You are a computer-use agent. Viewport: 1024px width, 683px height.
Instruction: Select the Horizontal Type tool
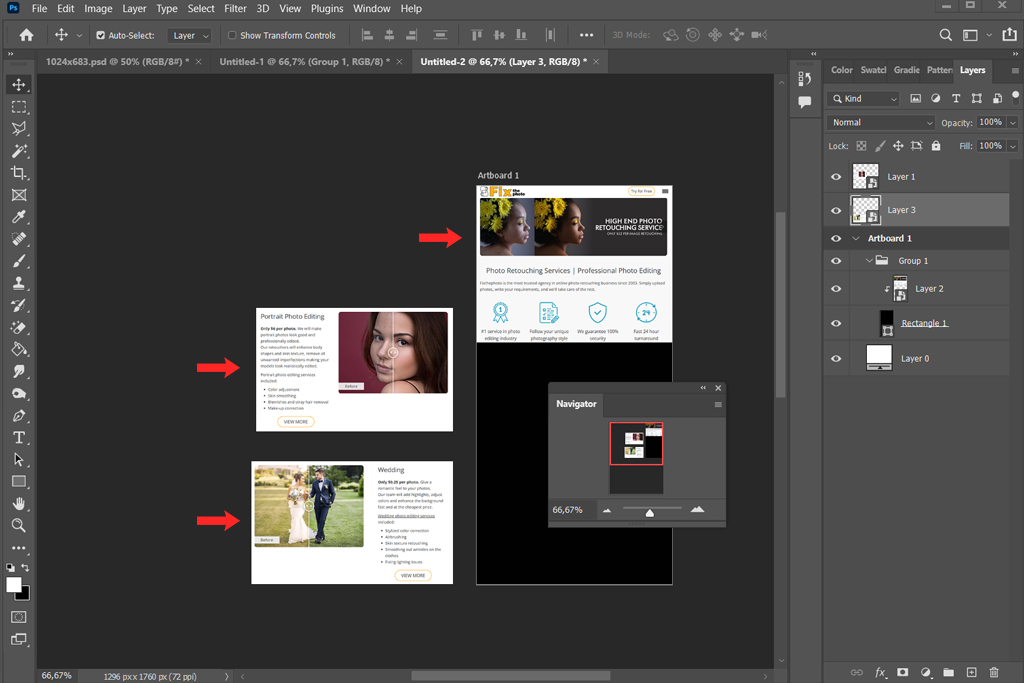tap(19, 437)
